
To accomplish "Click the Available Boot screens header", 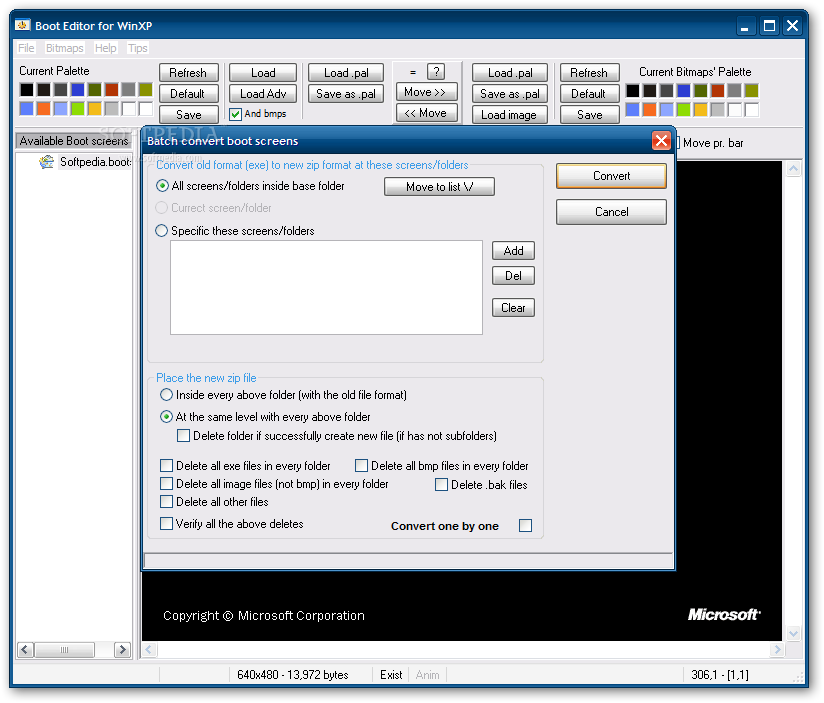I will click(74, 141).
